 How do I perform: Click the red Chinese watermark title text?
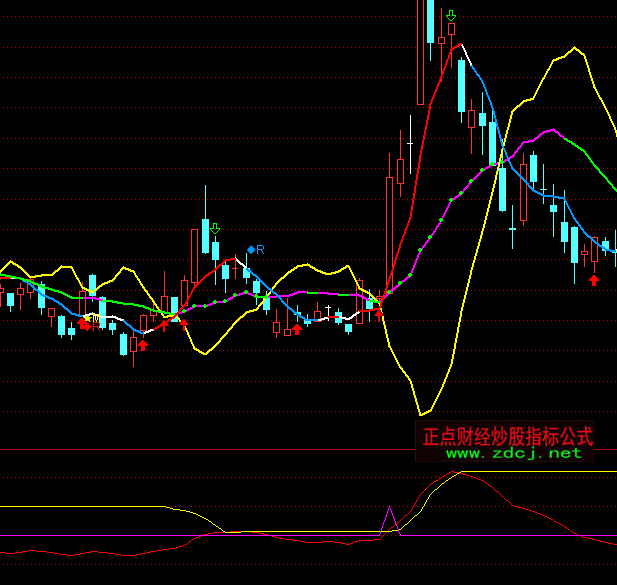508,436
